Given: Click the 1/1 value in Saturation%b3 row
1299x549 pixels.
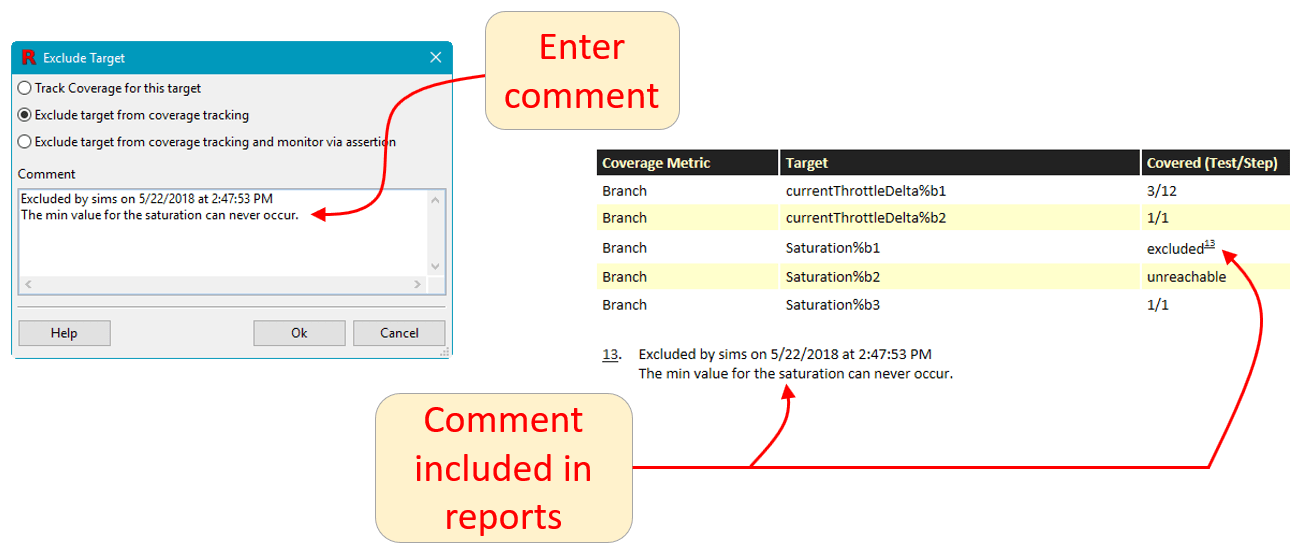Looking at the screenshot, I should tap(1157, 304).
